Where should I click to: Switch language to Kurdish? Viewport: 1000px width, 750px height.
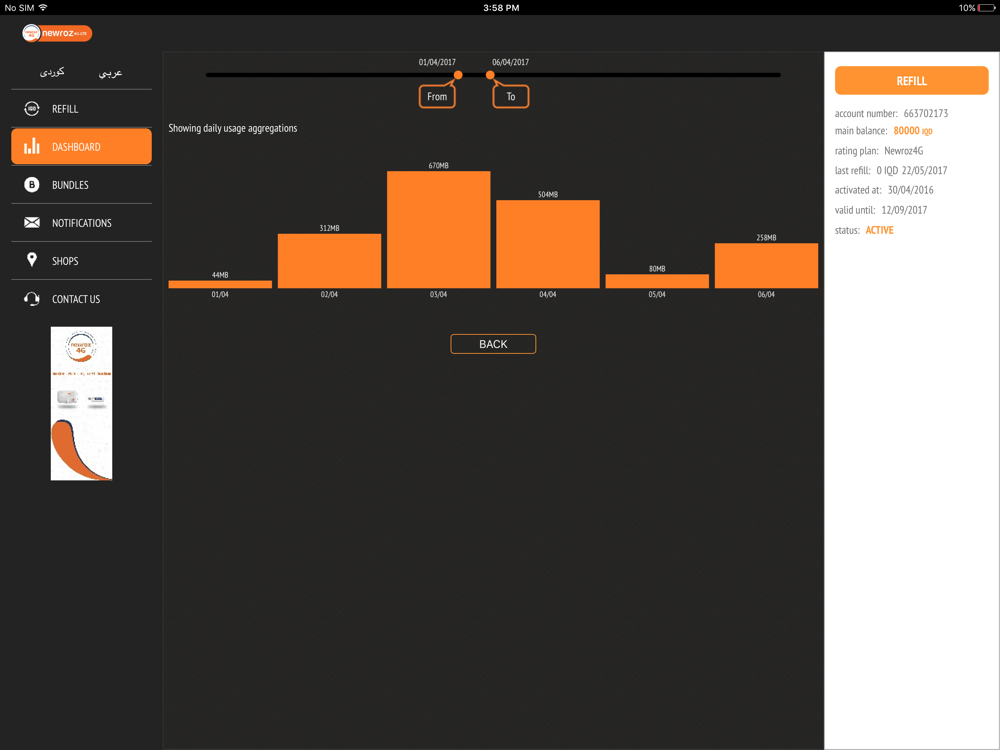tap(52, 72)
